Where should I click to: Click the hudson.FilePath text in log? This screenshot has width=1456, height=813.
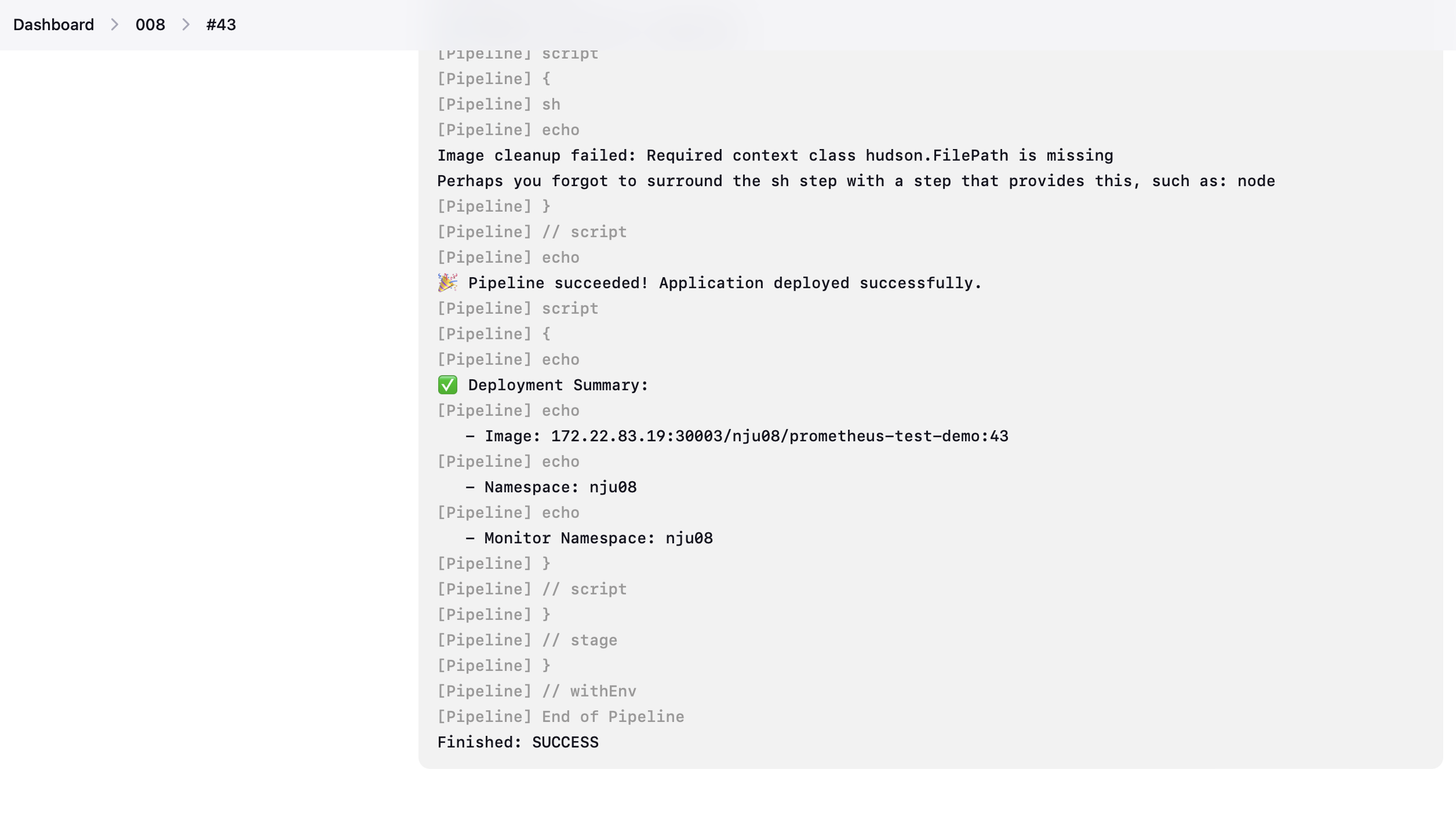pyautogui.click(x=937, y=155)
